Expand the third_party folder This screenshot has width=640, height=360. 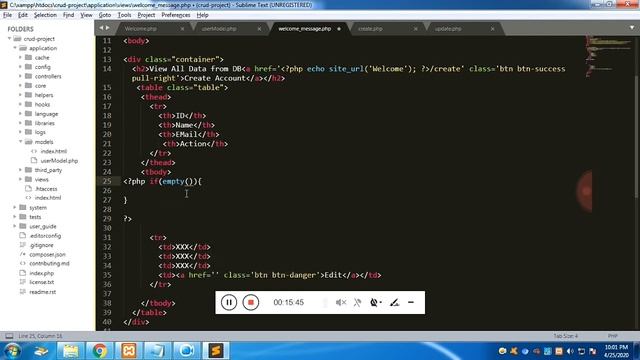20,170
